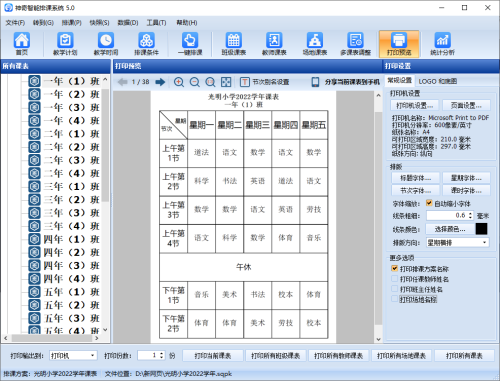Switch to the 常规设置 tab
Image resolution: width=500 pixels, height=381 pixels.
point(399,81)
